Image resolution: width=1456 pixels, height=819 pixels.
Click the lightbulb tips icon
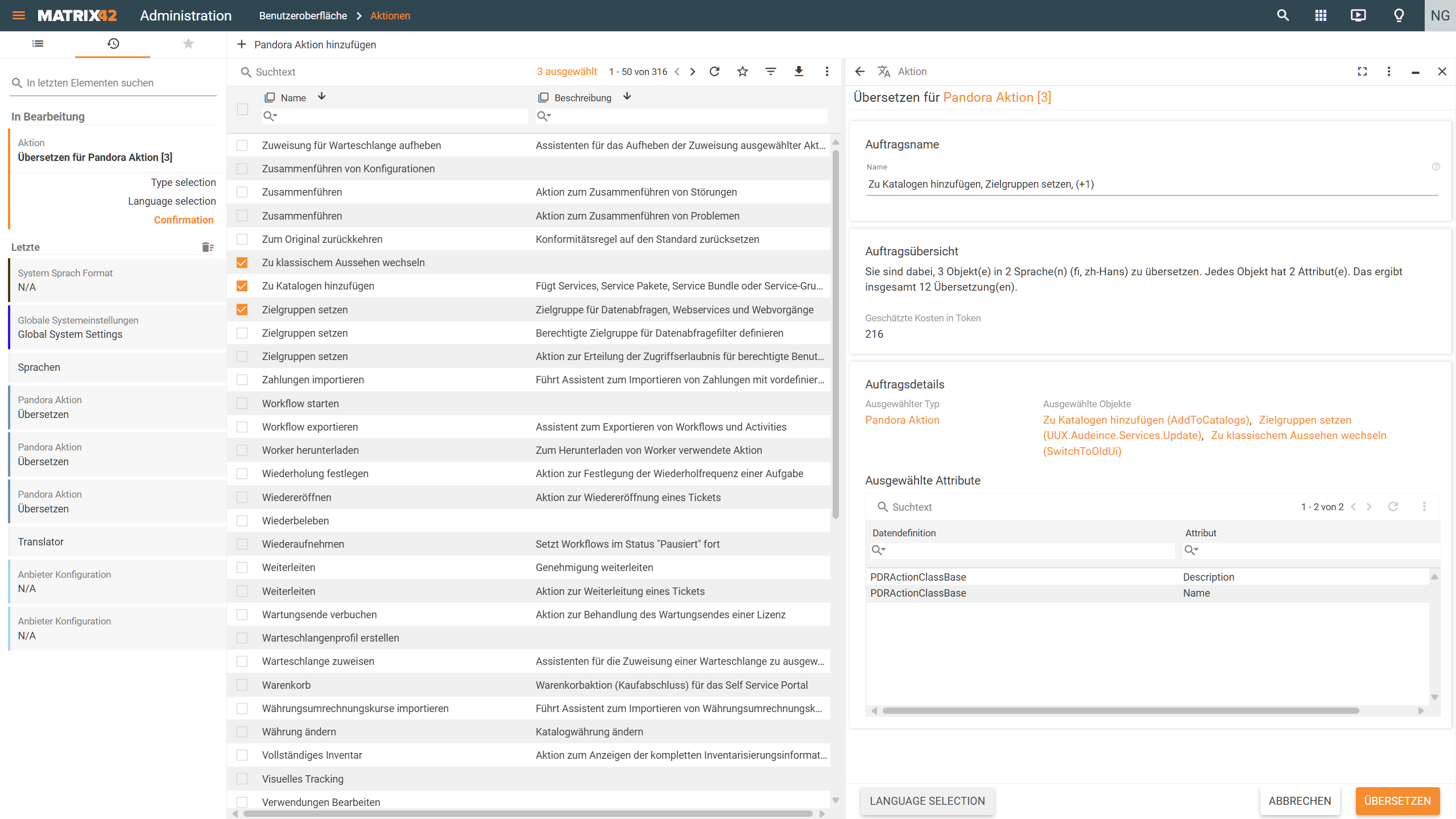(x=1399, y=15)
